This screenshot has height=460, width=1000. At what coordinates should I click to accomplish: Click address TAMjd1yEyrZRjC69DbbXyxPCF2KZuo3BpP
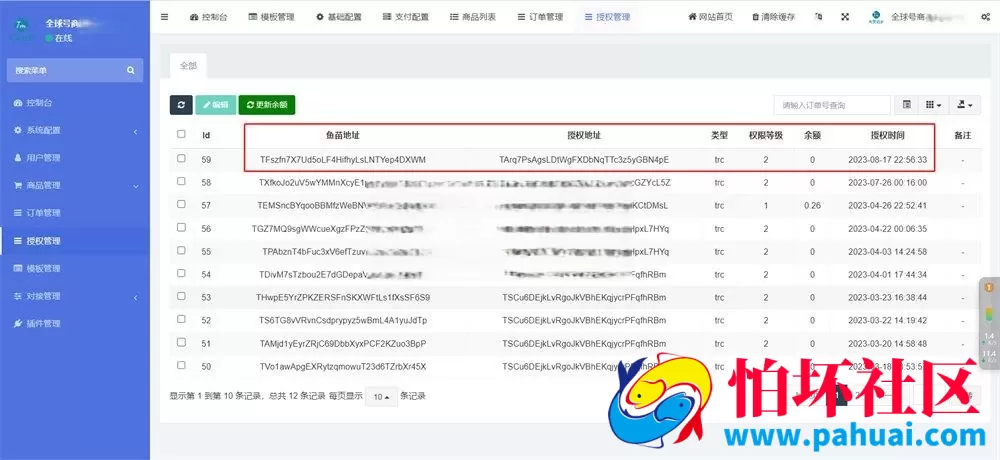[342, 343]
